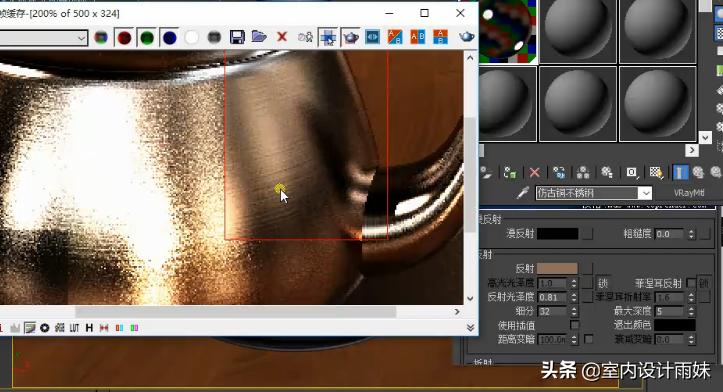Toggle the blue channel button
Screen dimensions: 723x392
pyautogui.click(x=169, y=37)
